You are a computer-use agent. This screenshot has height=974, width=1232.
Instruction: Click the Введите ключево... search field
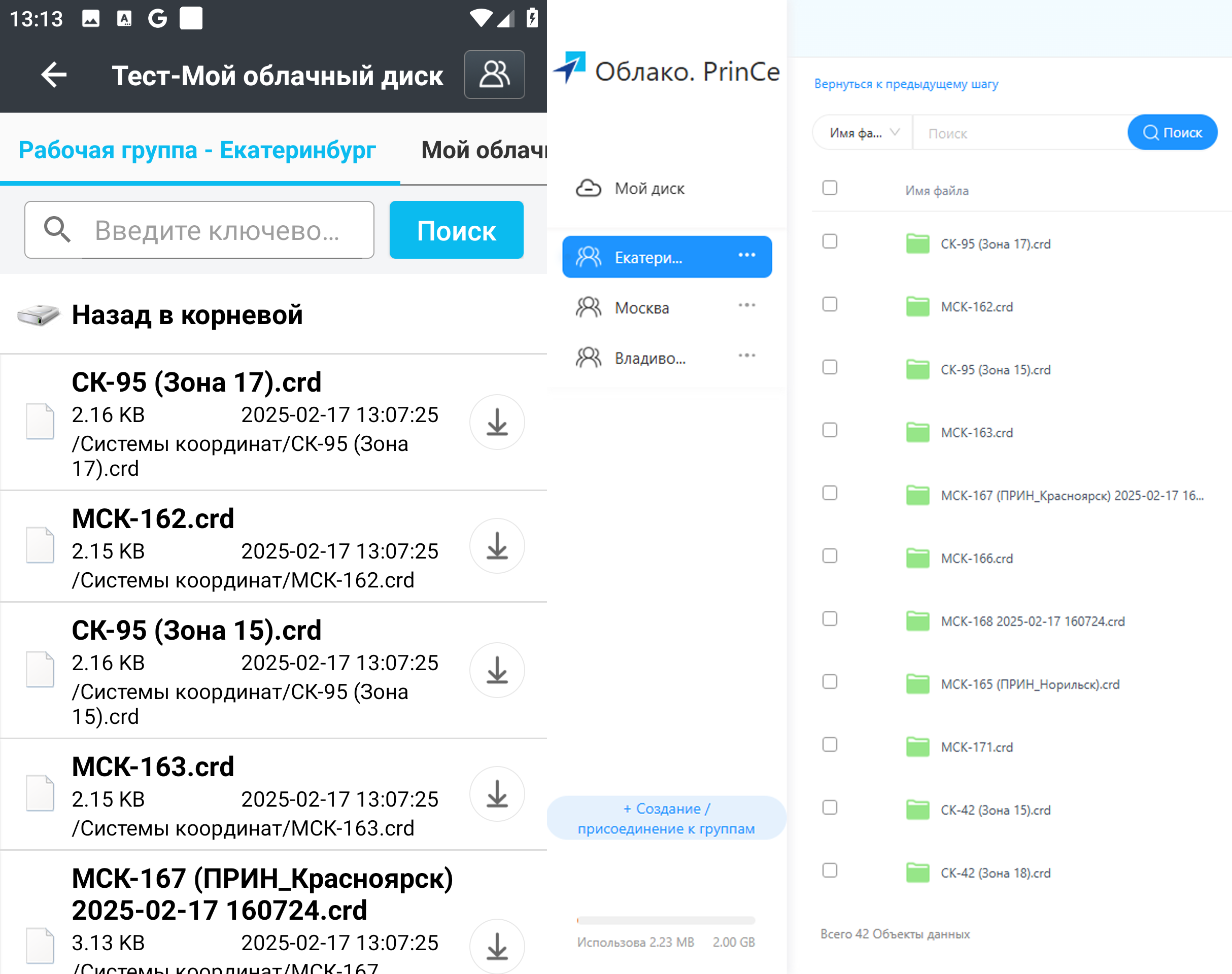(x=199, y=230)
